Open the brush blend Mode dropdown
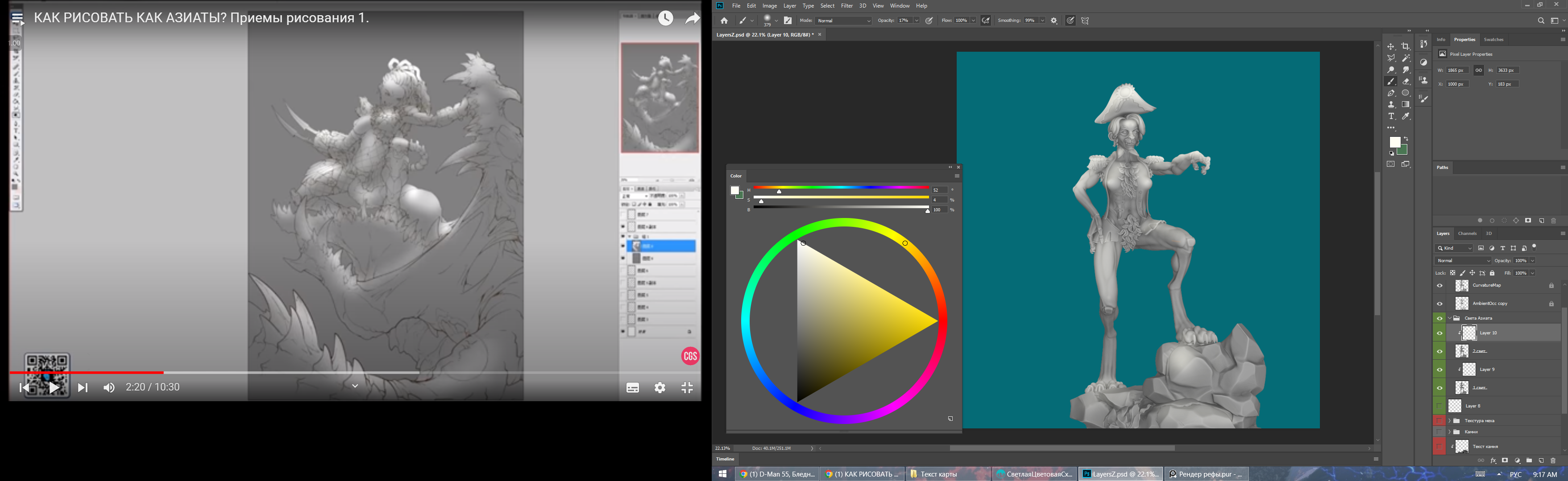1568x481 pixels. [x=843, y=21]
